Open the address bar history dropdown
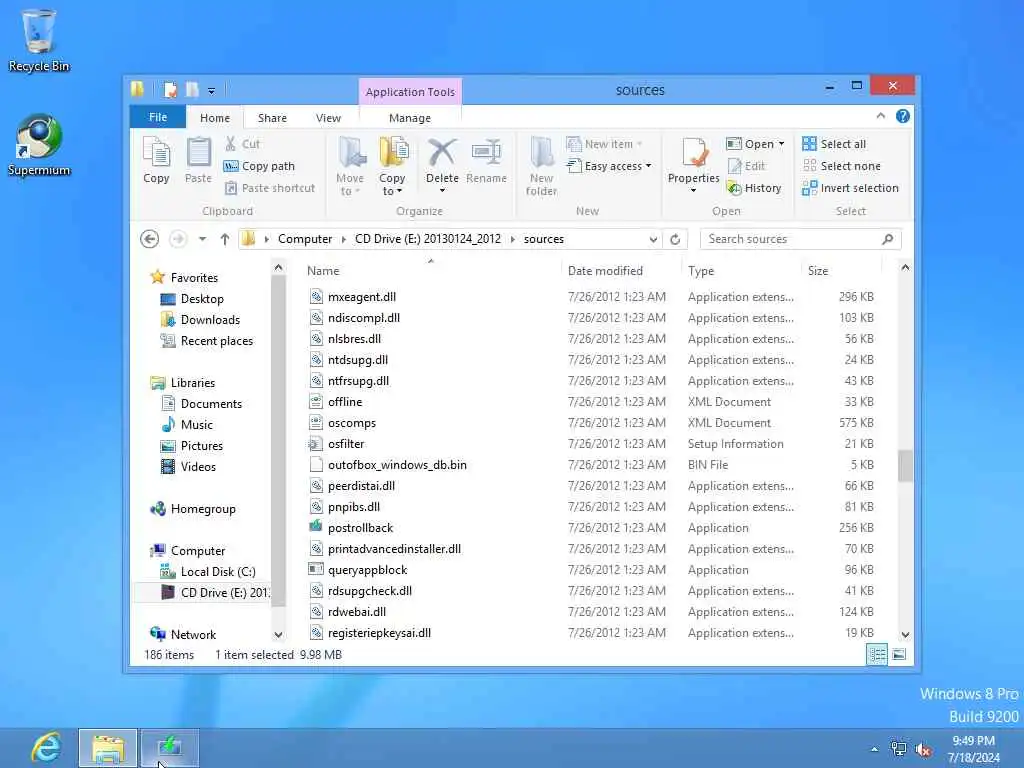1024x768 pixels. click(653, 239)
